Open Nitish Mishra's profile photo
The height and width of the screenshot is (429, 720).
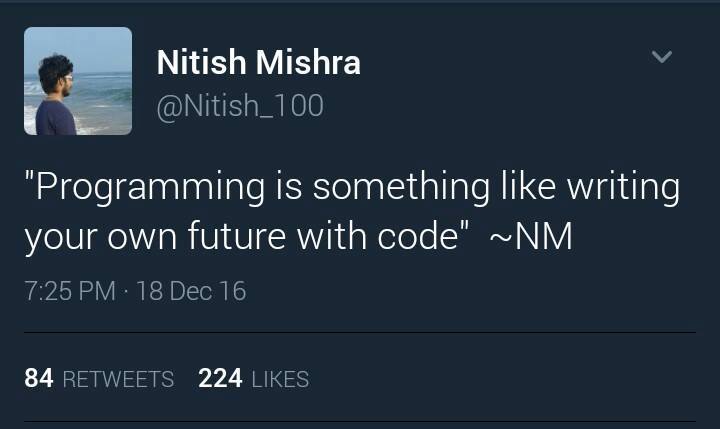(78, 81)
